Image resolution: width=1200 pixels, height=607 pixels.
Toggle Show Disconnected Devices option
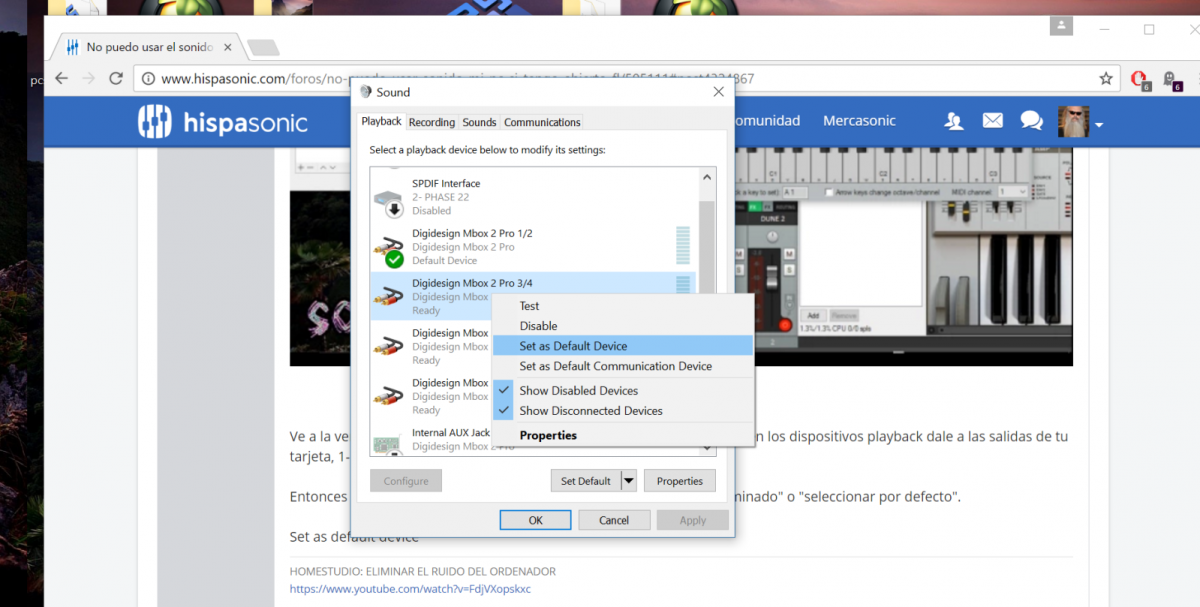(623, 411)
